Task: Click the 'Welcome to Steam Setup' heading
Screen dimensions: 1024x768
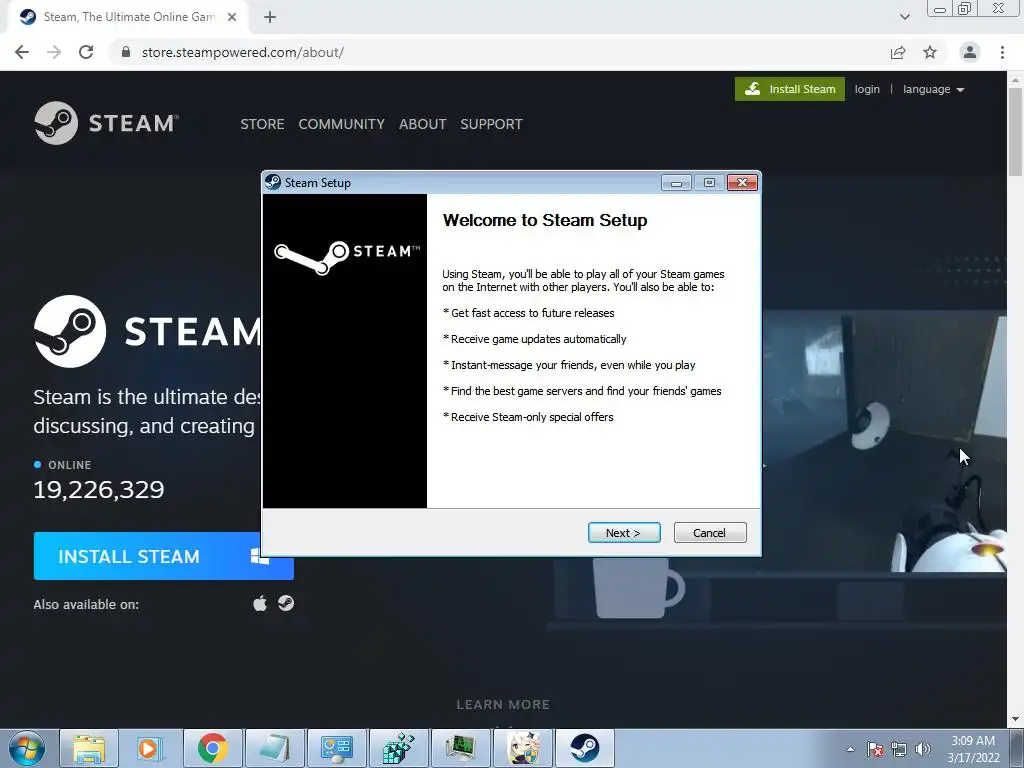Action: point(545,220)
